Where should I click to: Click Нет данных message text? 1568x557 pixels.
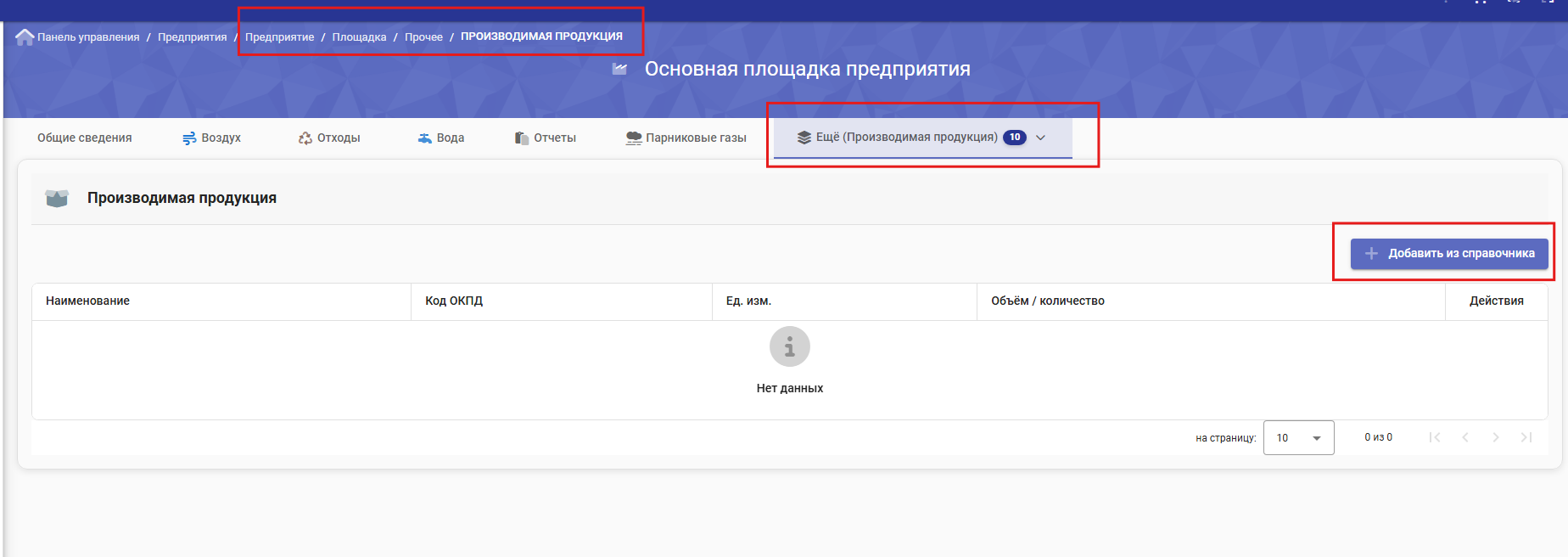tap(790, 388)
